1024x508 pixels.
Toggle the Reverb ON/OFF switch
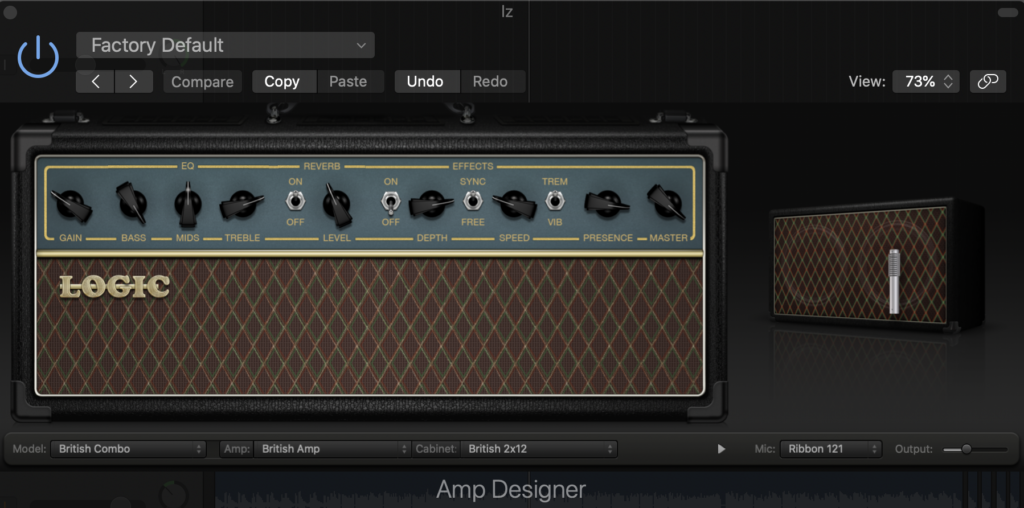295,201
